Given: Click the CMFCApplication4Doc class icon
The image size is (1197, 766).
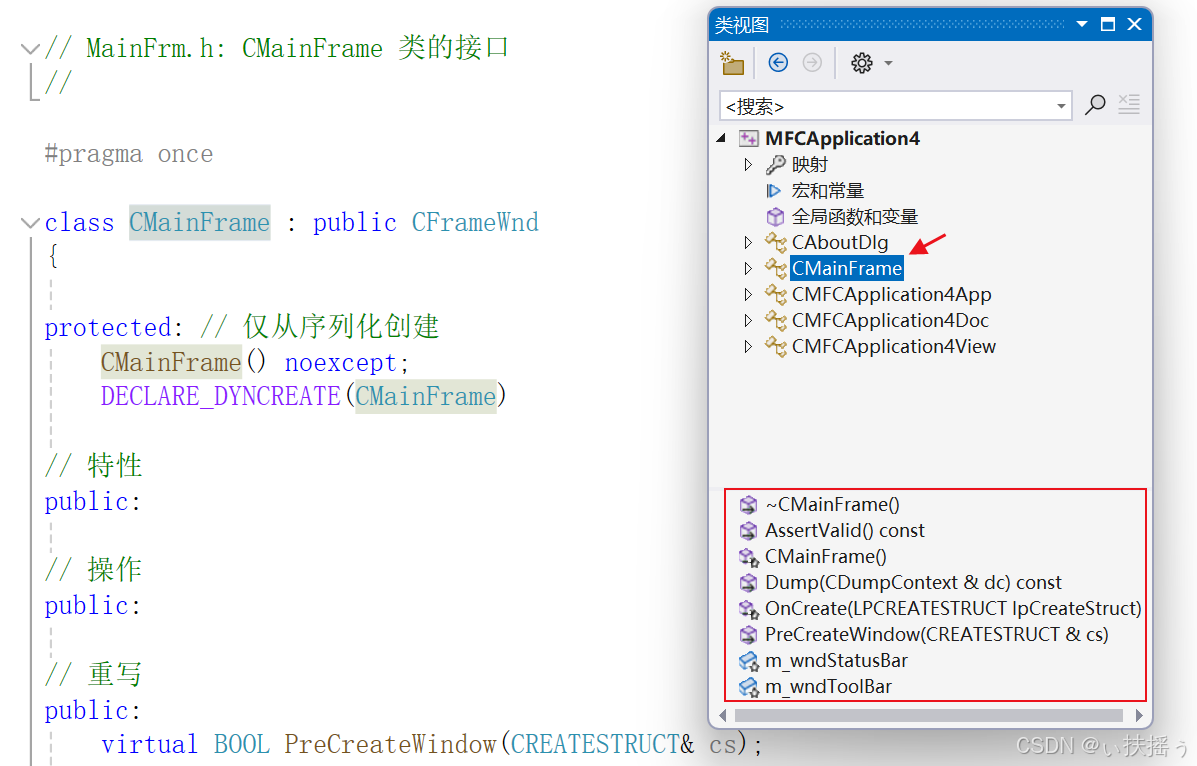Looking at the screenshot, I should 776,321.
